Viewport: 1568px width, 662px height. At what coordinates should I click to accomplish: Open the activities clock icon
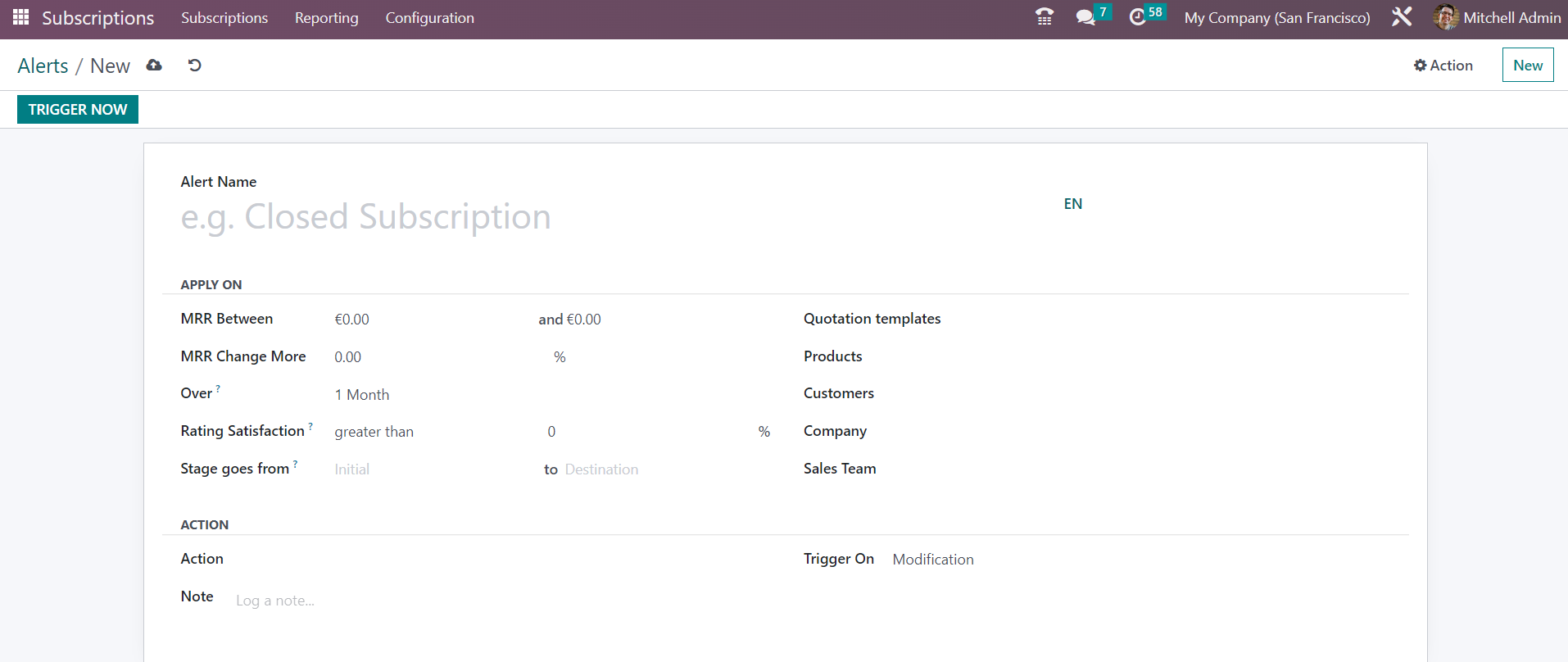[1137, 17]
